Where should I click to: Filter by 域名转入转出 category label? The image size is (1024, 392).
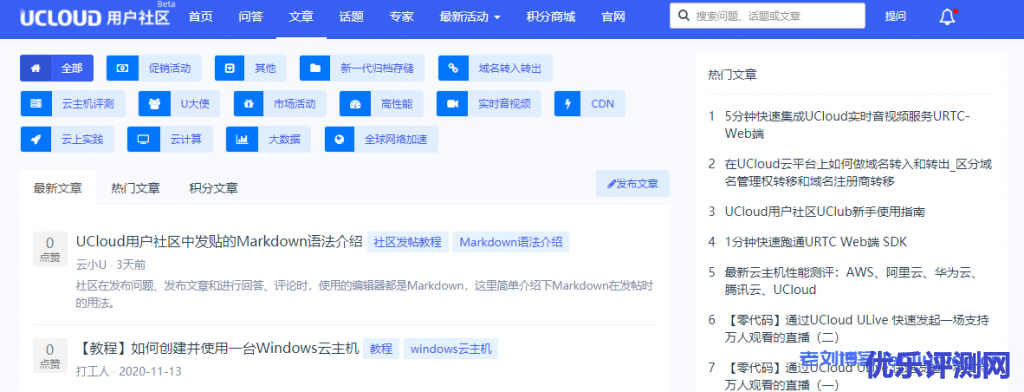(x=511, y=68)
